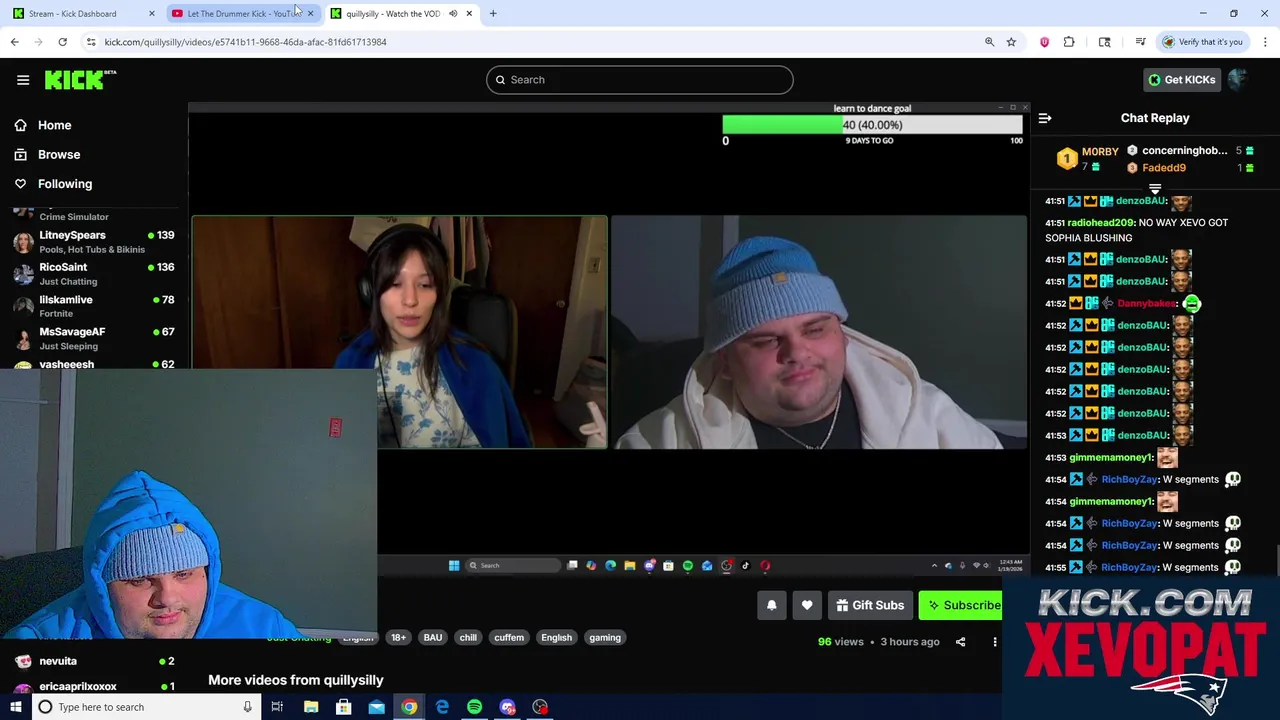Screen dimensions: 1280x720
Task: Open the Windows Start menu
Action: 15,707
